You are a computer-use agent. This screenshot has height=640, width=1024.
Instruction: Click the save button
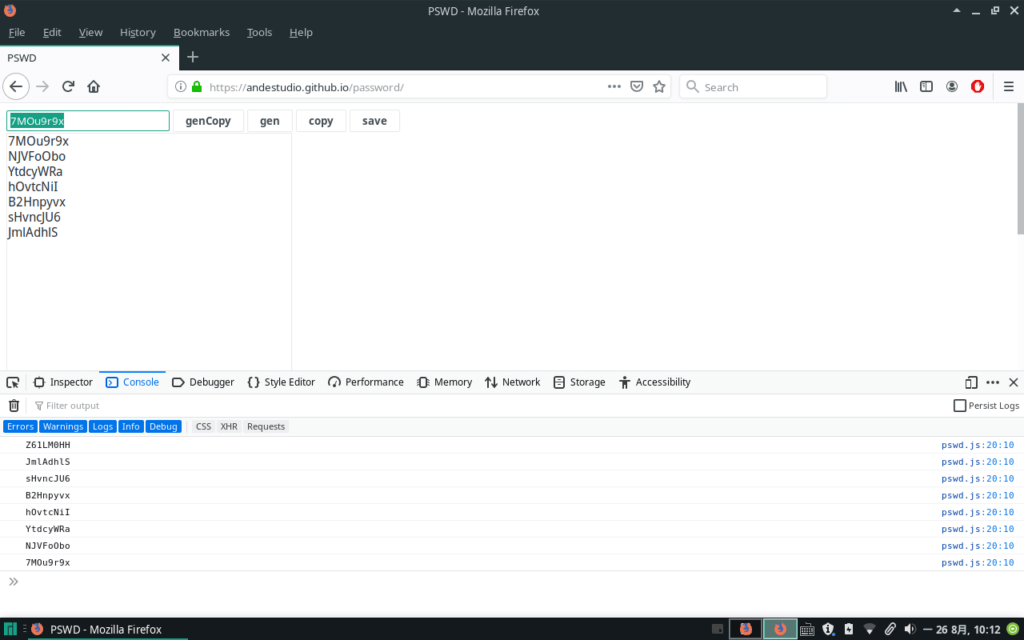[374, 121]
